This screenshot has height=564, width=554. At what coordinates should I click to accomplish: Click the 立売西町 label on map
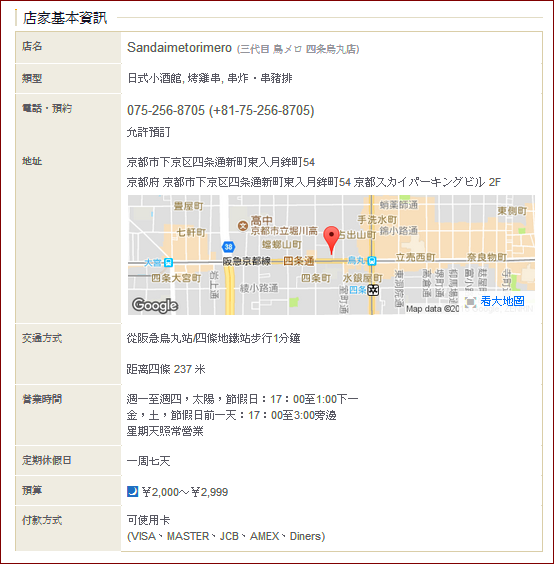click(x=416, y=257)
